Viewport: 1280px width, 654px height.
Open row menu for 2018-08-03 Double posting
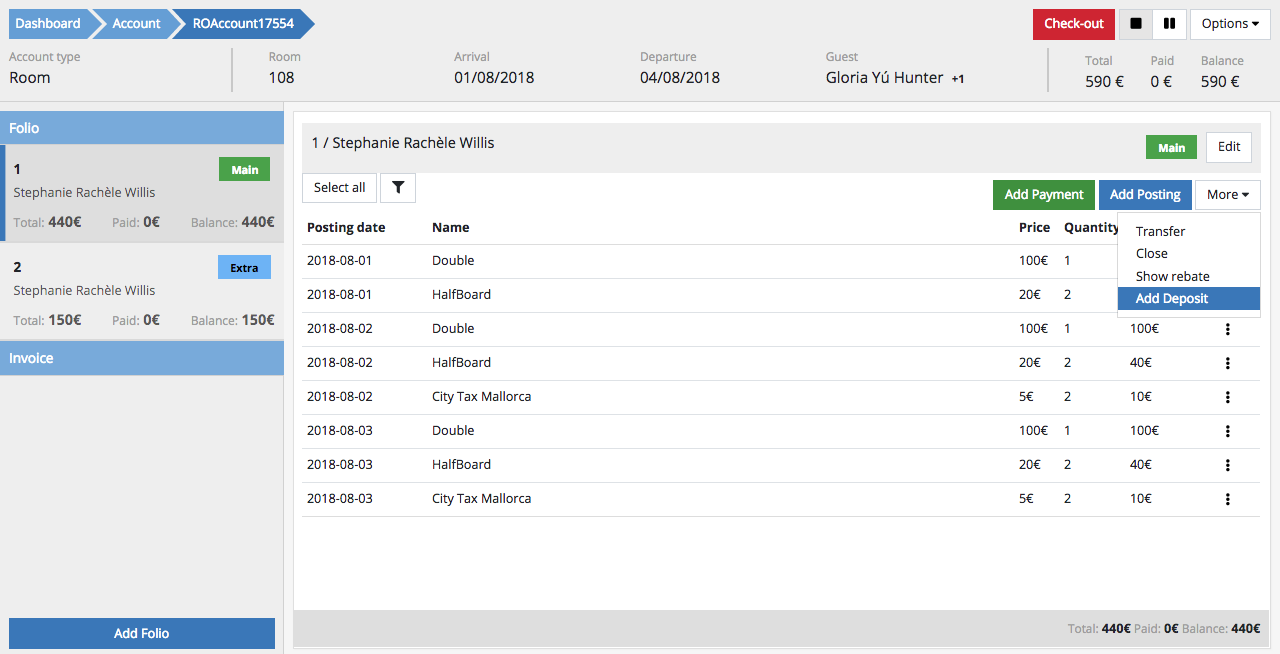coord(1227,431)
